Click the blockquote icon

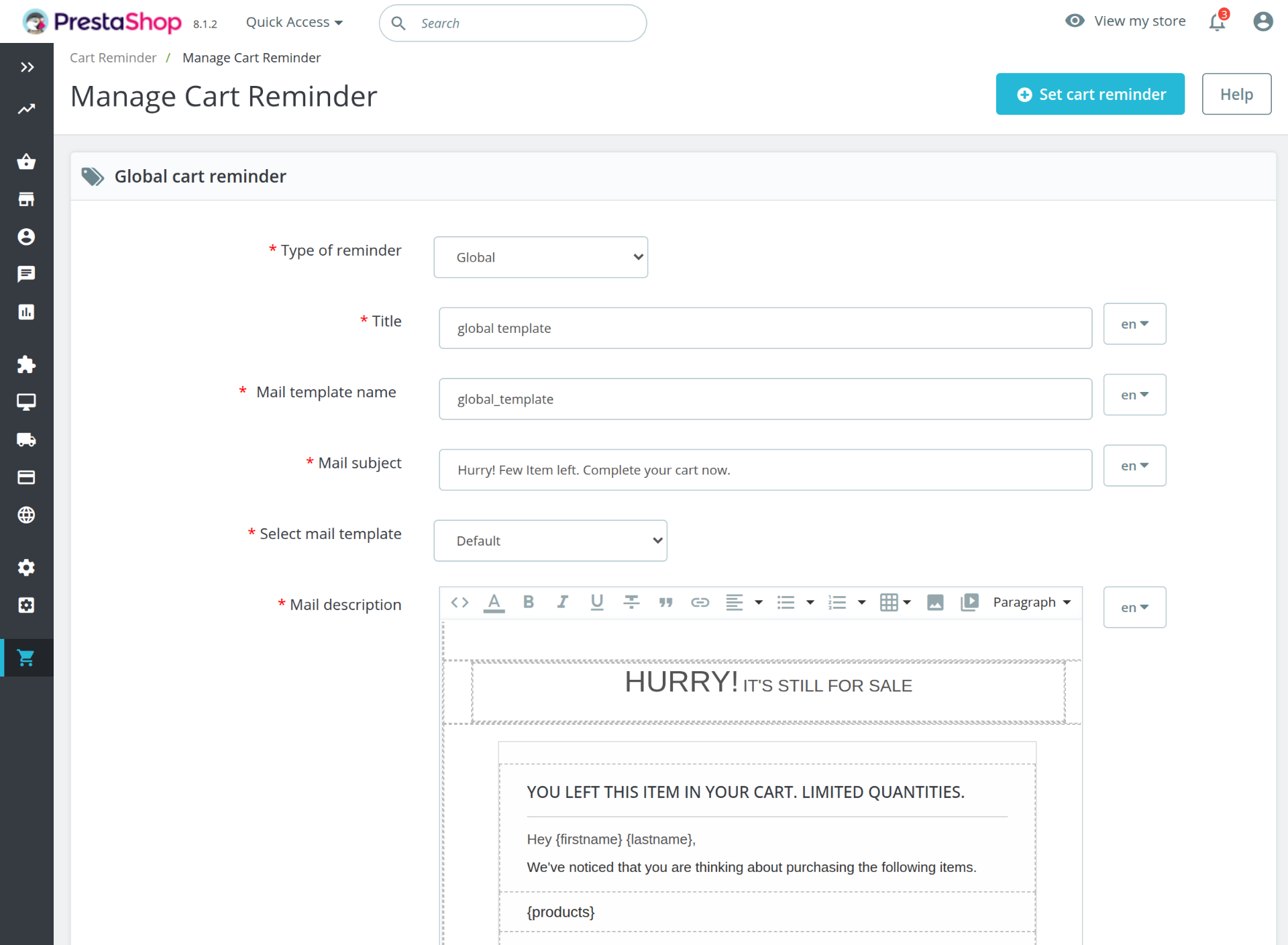click(665, 602)
